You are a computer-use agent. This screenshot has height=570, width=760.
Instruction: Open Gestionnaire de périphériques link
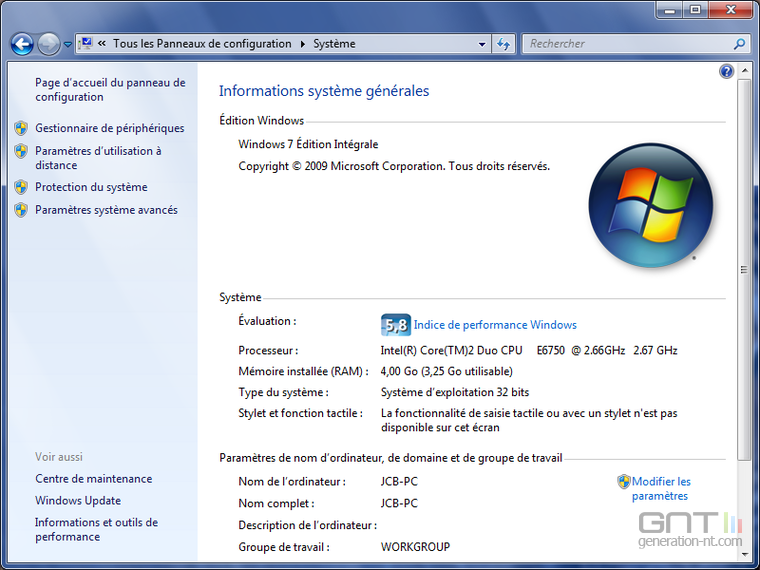pyautogui.click(x=110, y=128)
